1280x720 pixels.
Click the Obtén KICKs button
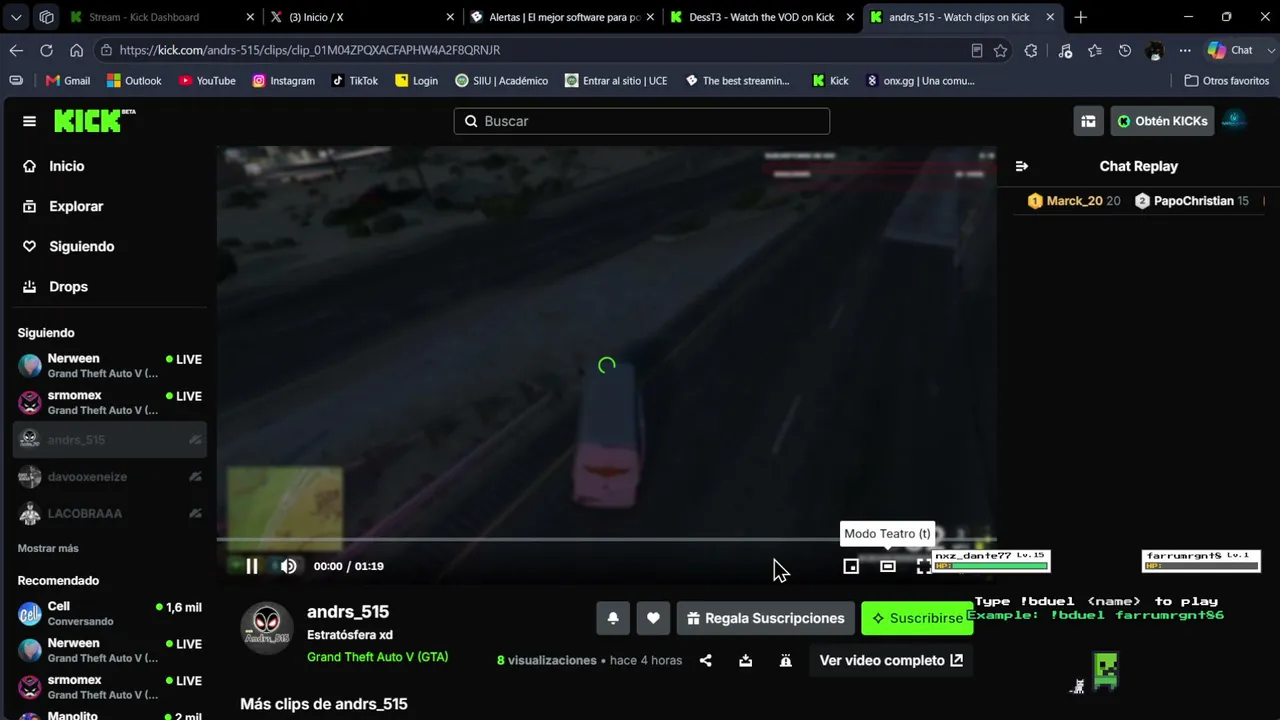[x=1162, y=121]
